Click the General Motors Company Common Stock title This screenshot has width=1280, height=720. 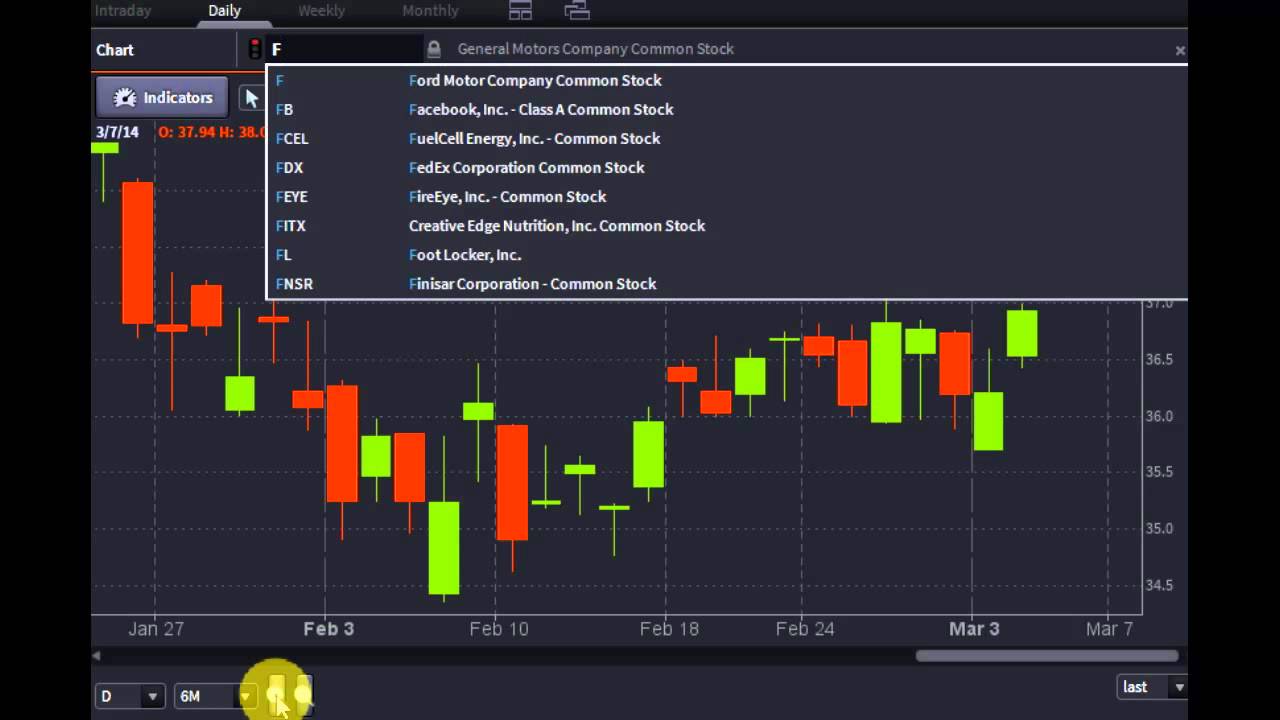pyautogui.click(x=595, y=49)
